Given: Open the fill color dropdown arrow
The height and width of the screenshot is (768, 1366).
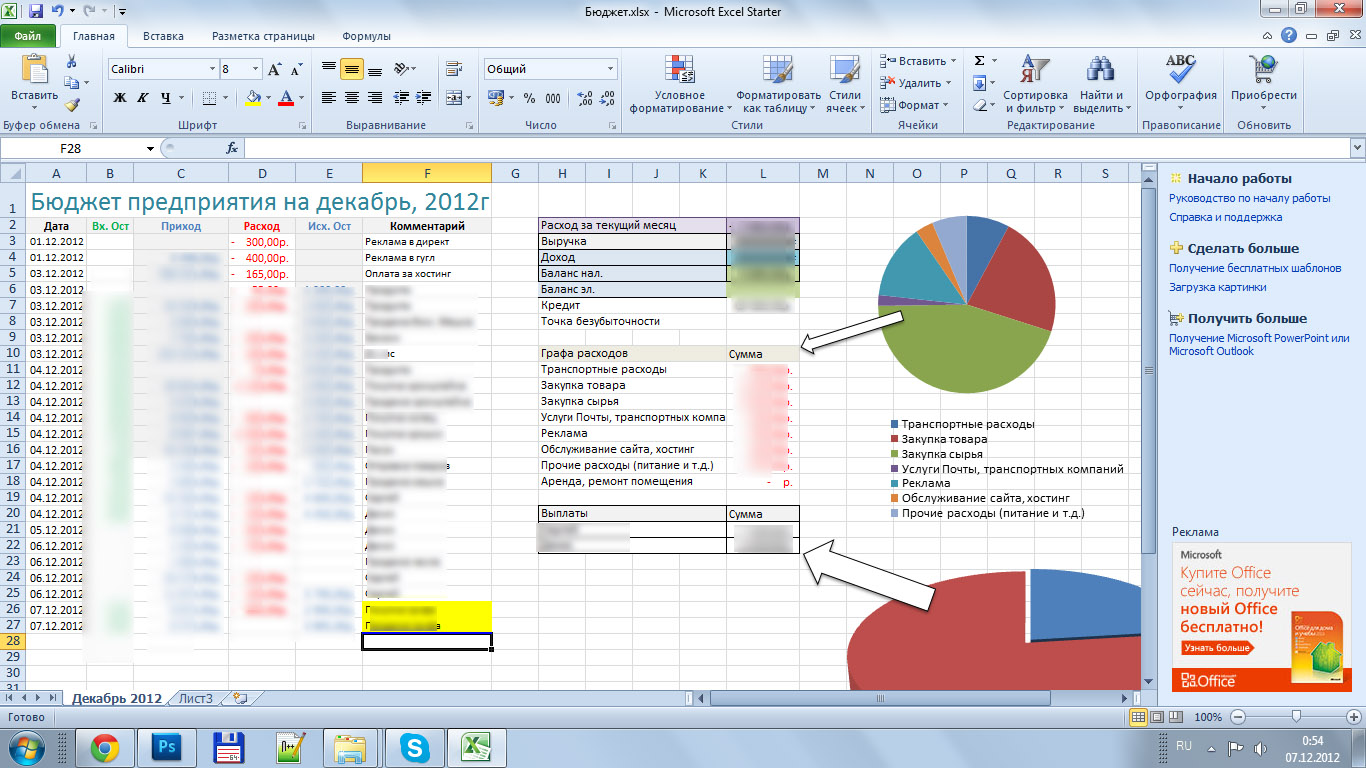Looking at the screenshot, I should tap(268, 98).
